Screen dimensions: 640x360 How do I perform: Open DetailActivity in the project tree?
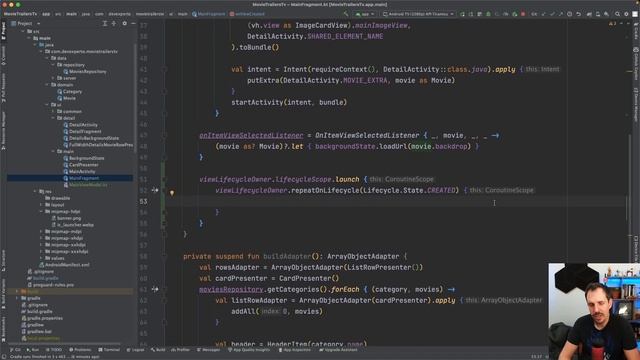point(80,125)
